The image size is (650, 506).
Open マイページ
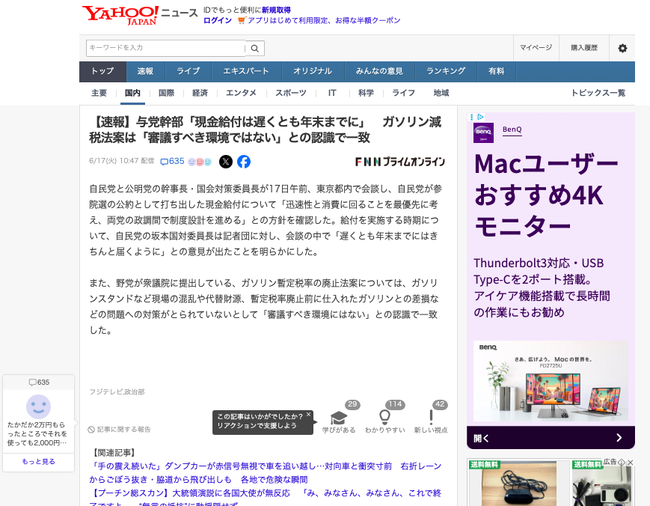coord(536,48)
